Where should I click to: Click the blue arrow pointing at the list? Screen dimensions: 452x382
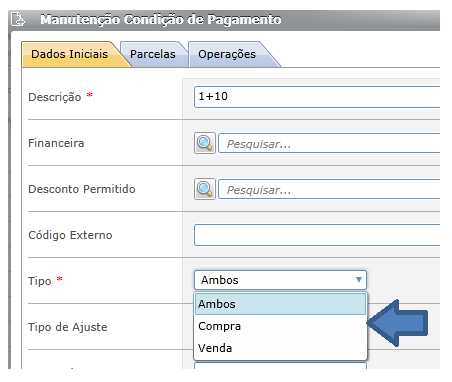(397, 323)
